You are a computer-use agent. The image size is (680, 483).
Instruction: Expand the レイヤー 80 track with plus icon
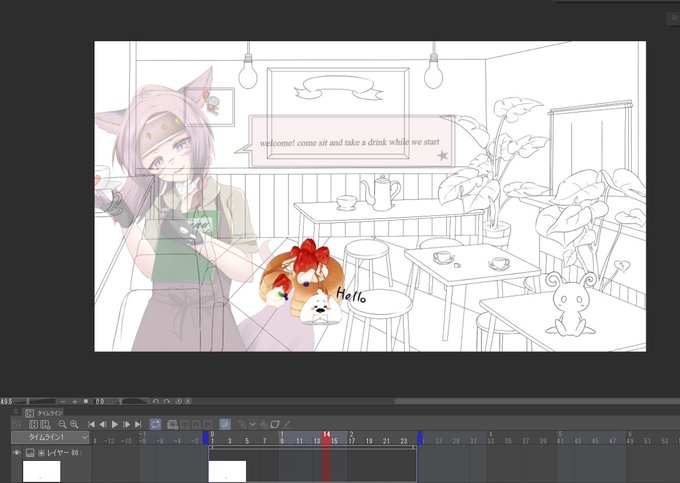[x=41, y=453]
